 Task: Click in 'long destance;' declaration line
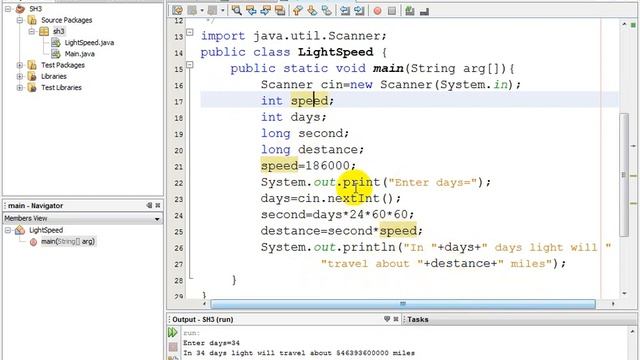312,149
